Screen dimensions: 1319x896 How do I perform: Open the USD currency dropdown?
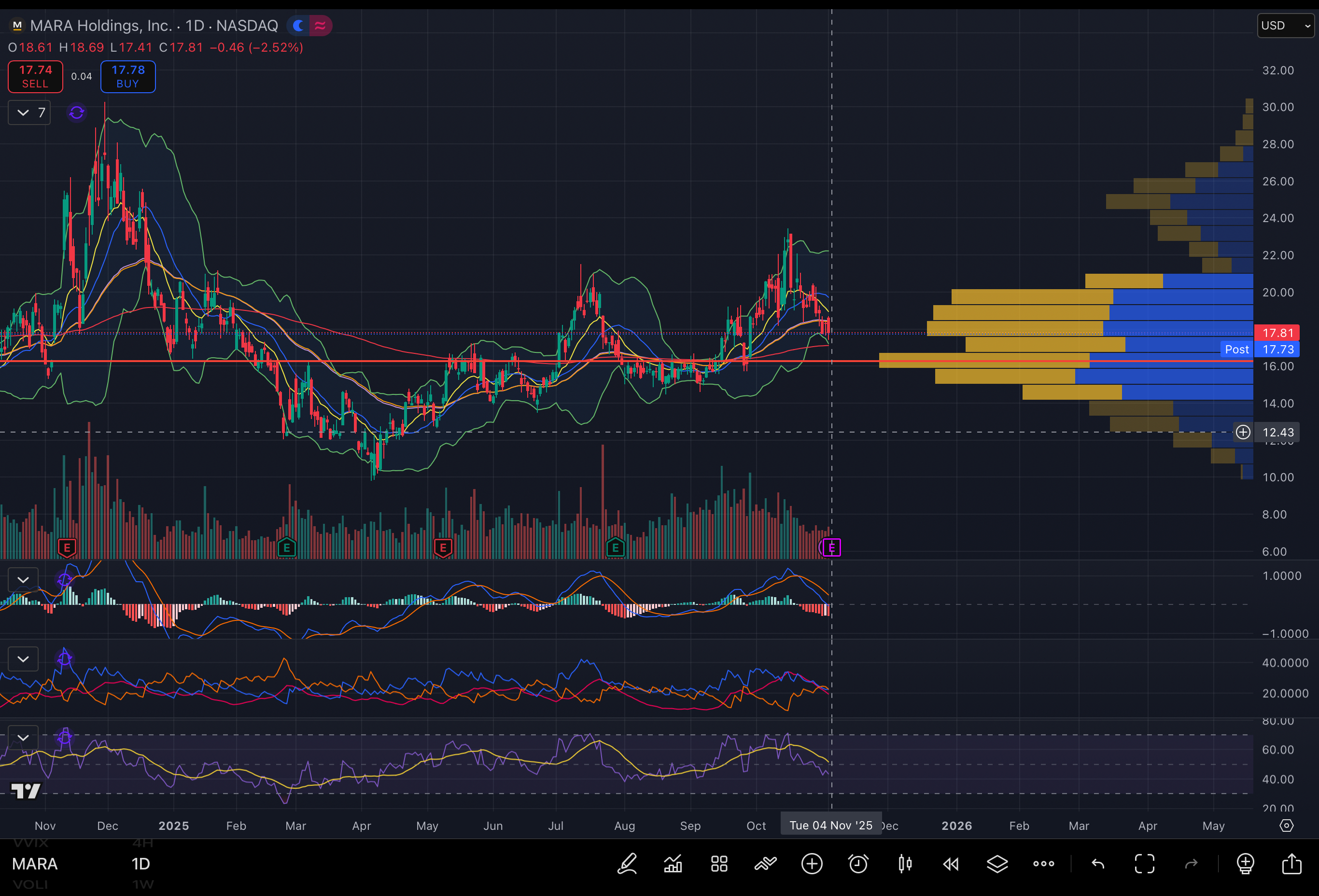click(x=1285, y=26)
